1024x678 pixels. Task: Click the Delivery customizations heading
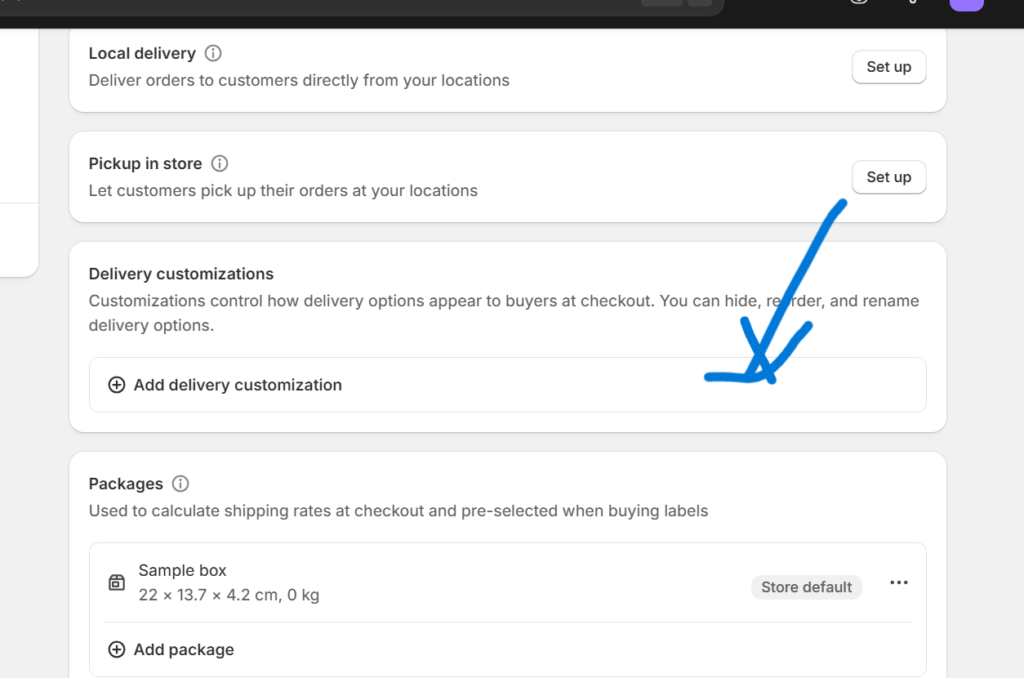(181, 274)
